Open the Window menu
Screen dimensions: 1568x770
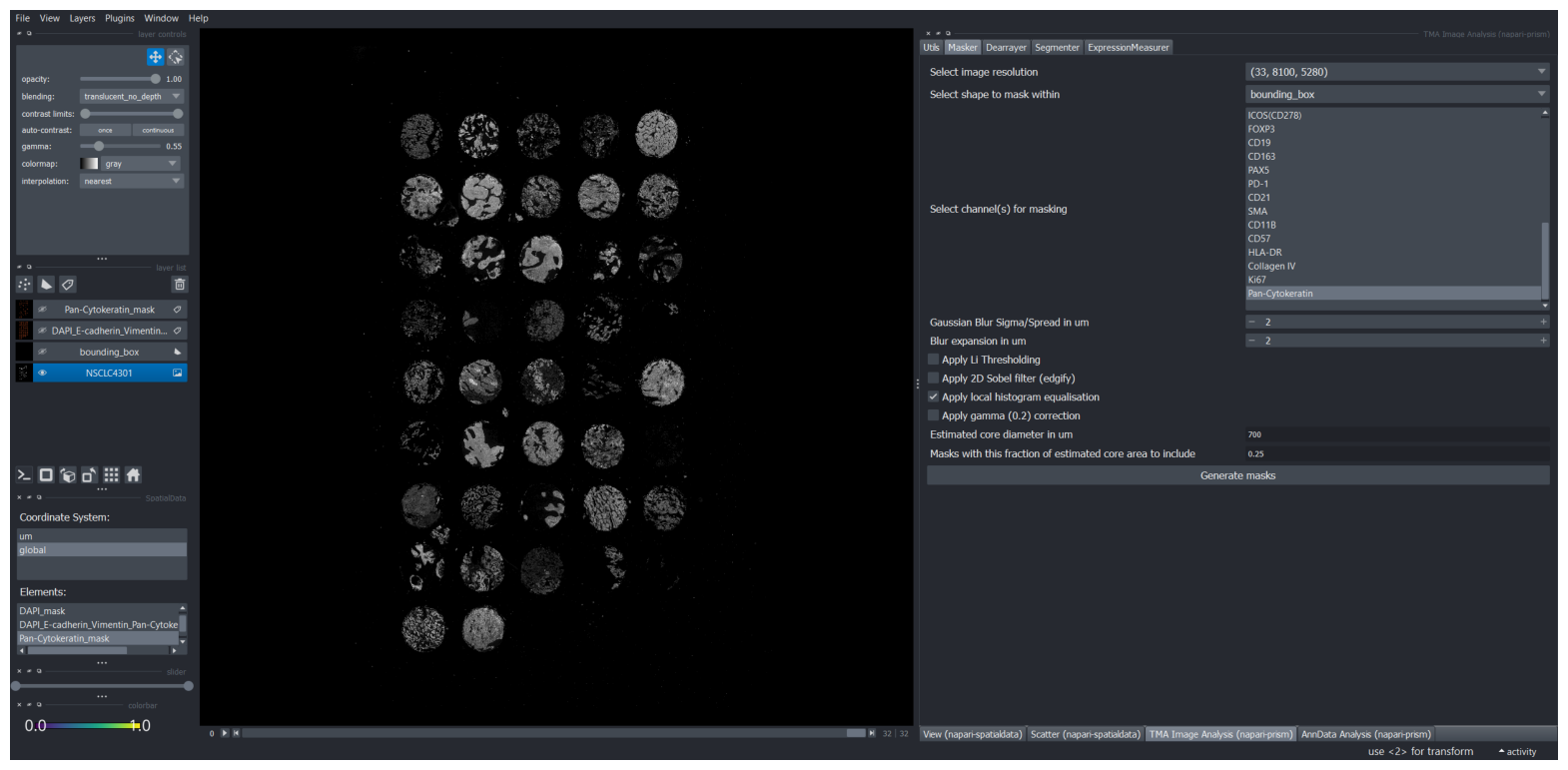[x=161, y=18]
